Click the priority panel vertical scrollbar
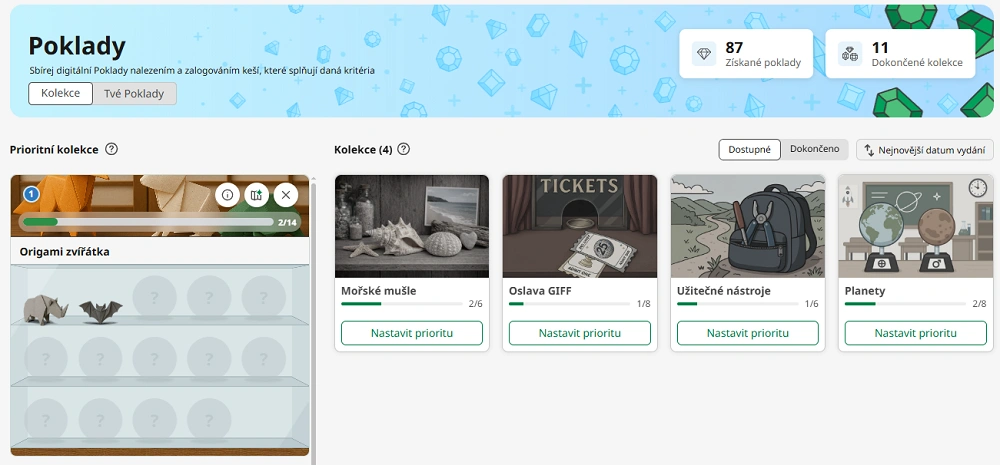 pos(314,320)
